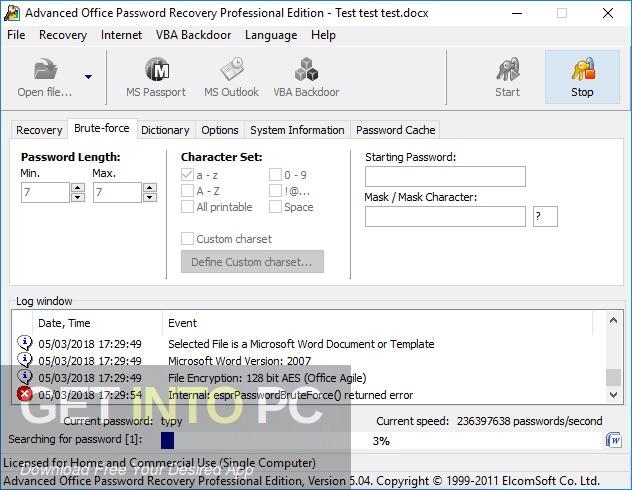Check the Space character option
The image size is (632, 490).
pos(275,207)
